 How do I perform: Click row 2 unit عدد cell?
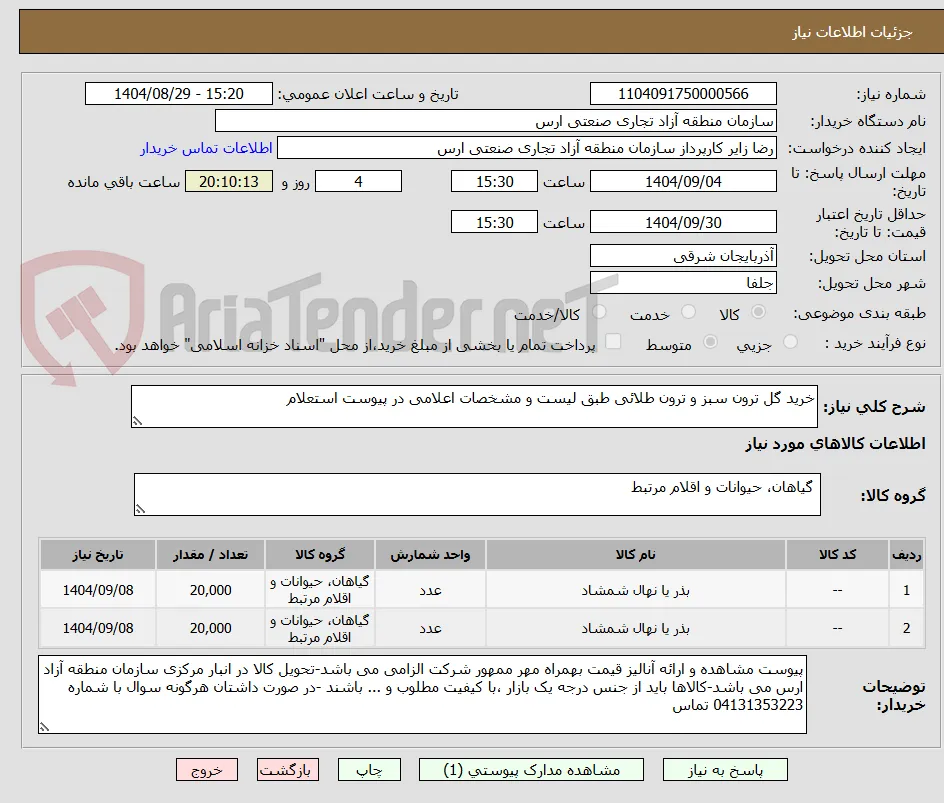tap(430, 628)
